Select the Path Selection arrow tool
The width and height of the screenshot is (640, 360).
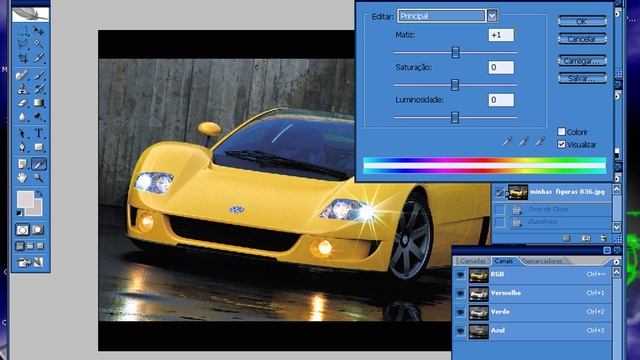coord(22,133)
